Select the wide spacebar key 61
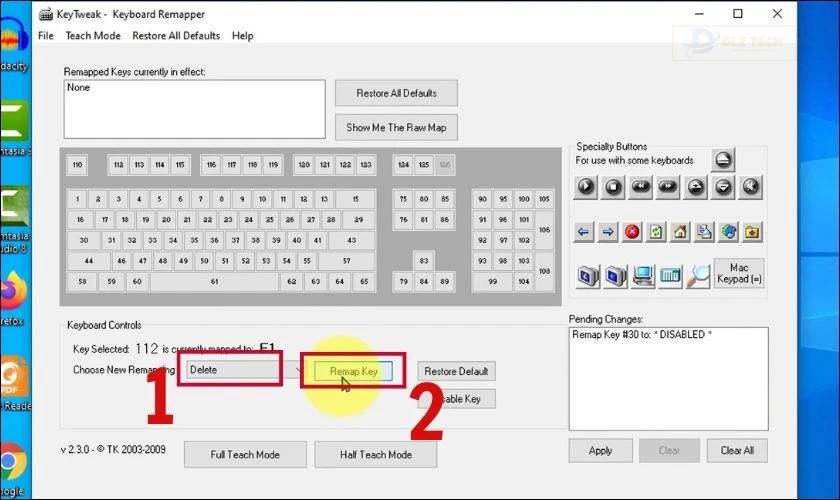Viewport: 840px width, 500px height. (214, 281)
